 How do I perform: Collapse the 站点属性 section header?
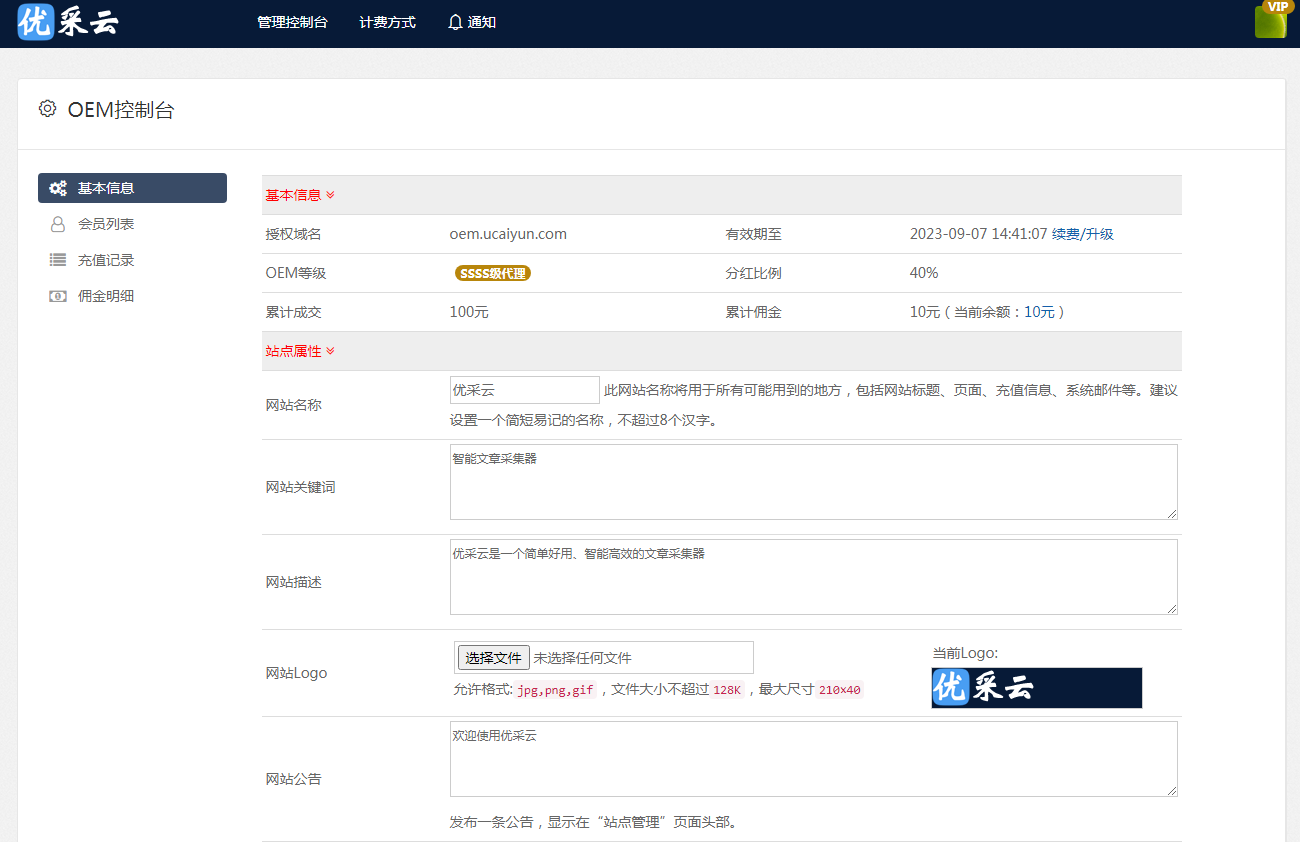(x=300, y=351)
